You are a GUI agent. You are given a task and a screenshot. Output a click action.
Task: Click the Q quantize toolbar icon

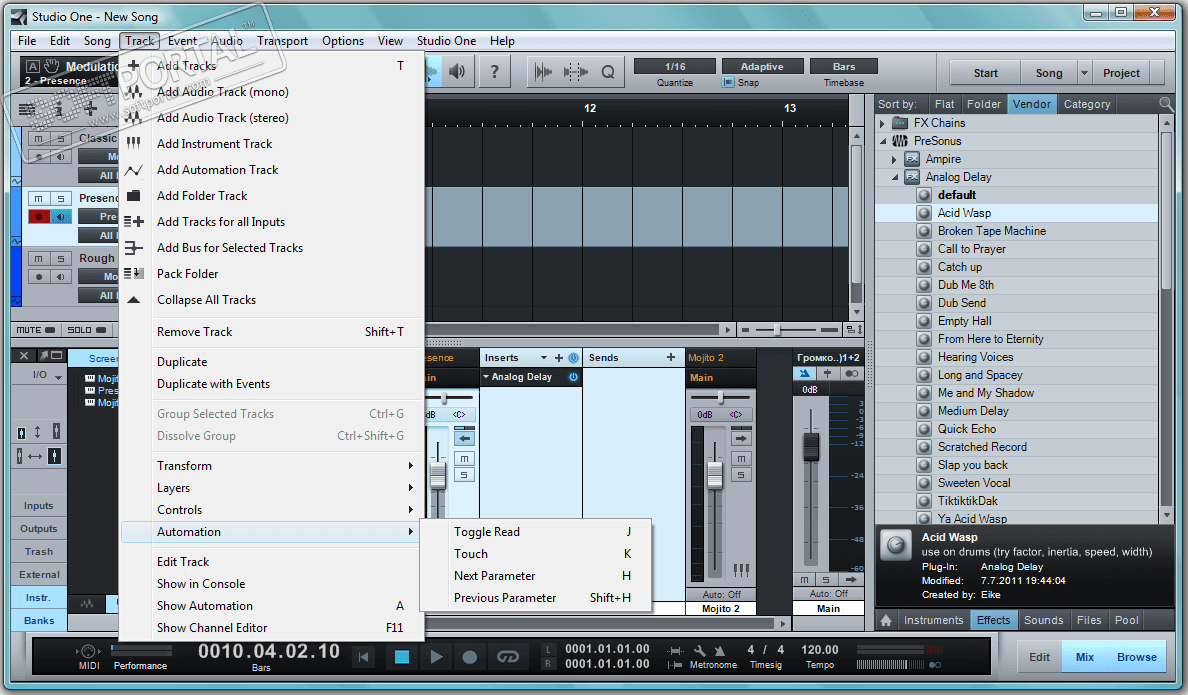pyautogui.click(x=608, y=71)
